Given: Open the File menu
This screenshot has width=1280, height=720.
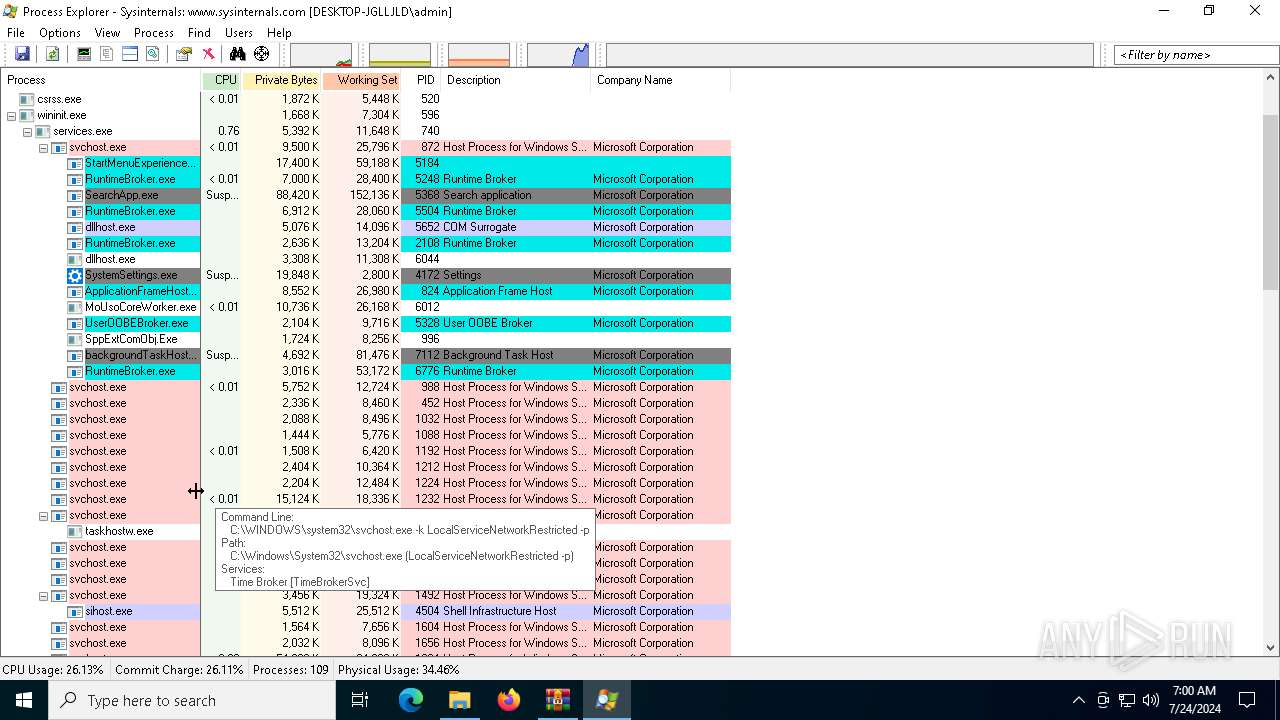Looking at the screenshot, I should tap(16, 33).
